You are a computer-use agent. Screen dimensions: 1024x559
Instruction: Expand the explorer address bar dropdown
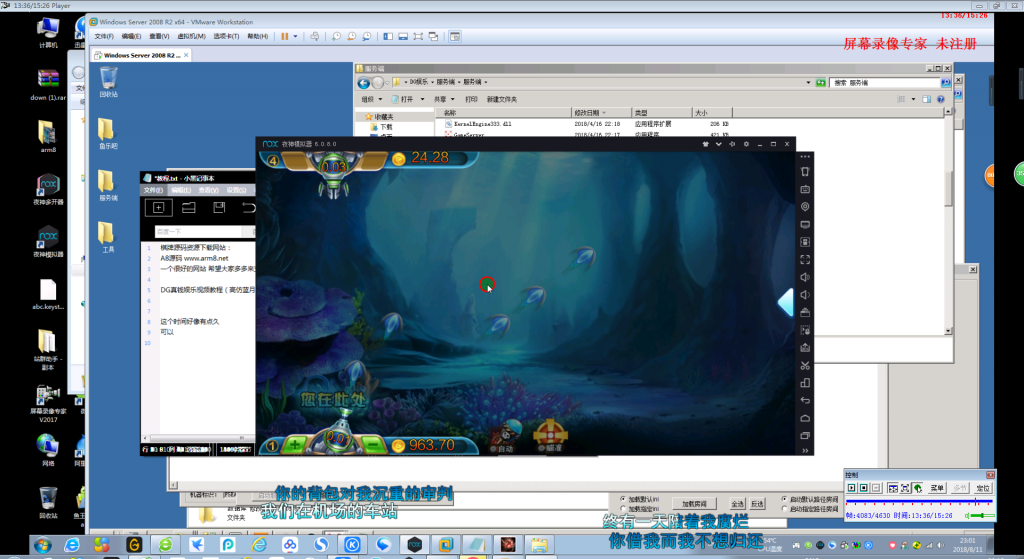(x=808, y=83)
